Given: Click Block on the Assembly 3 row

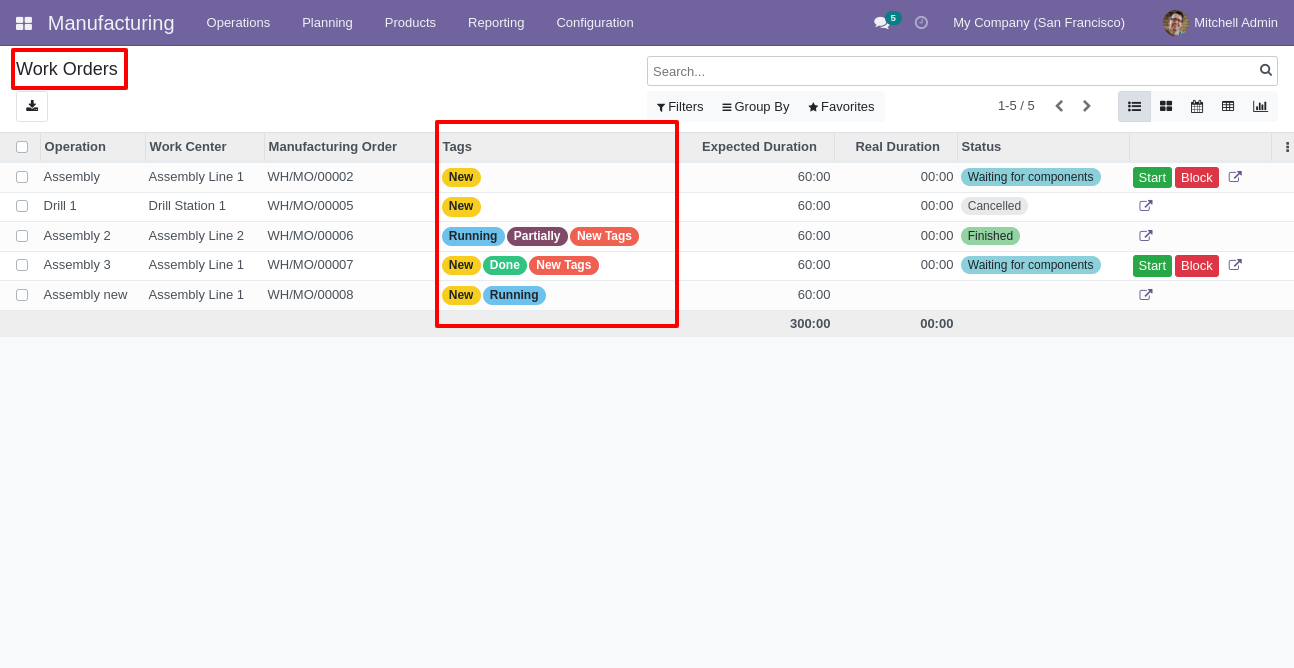Looking at the screenshot, I should tap(1196, 266).
